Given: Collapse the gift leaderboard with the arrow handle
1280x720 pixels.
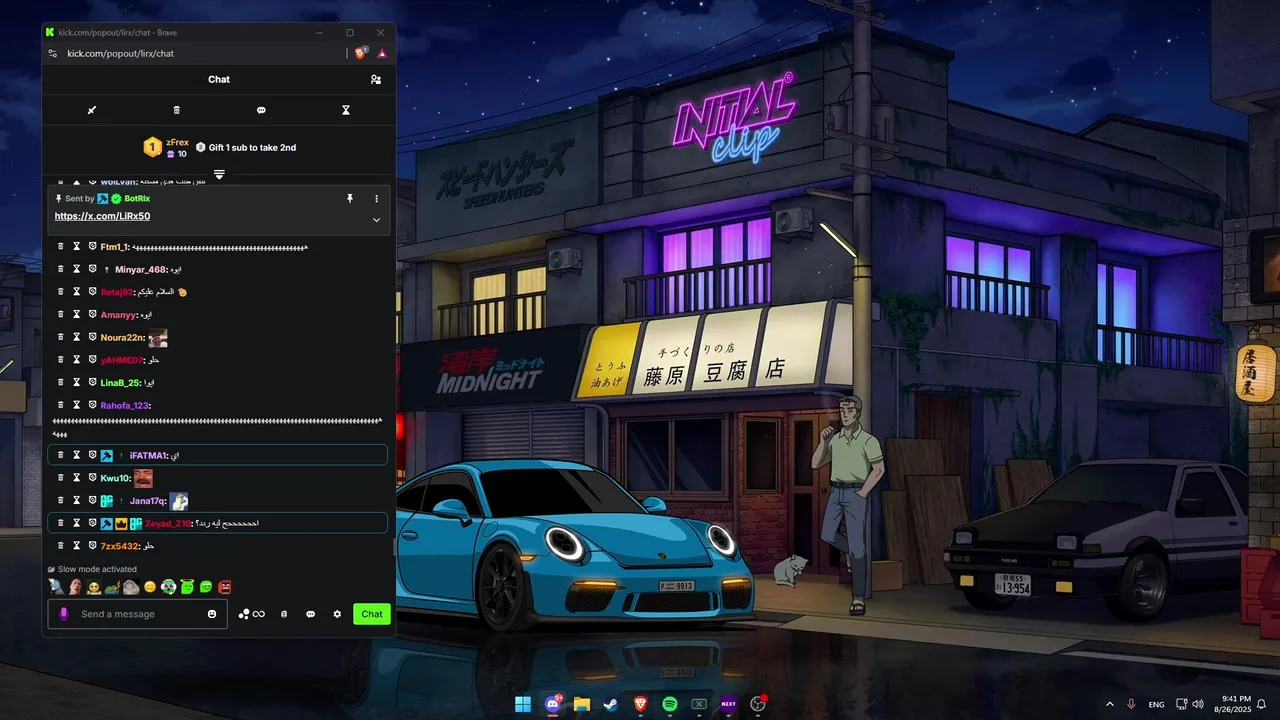Looking at the screenshot, I should 219,174.
